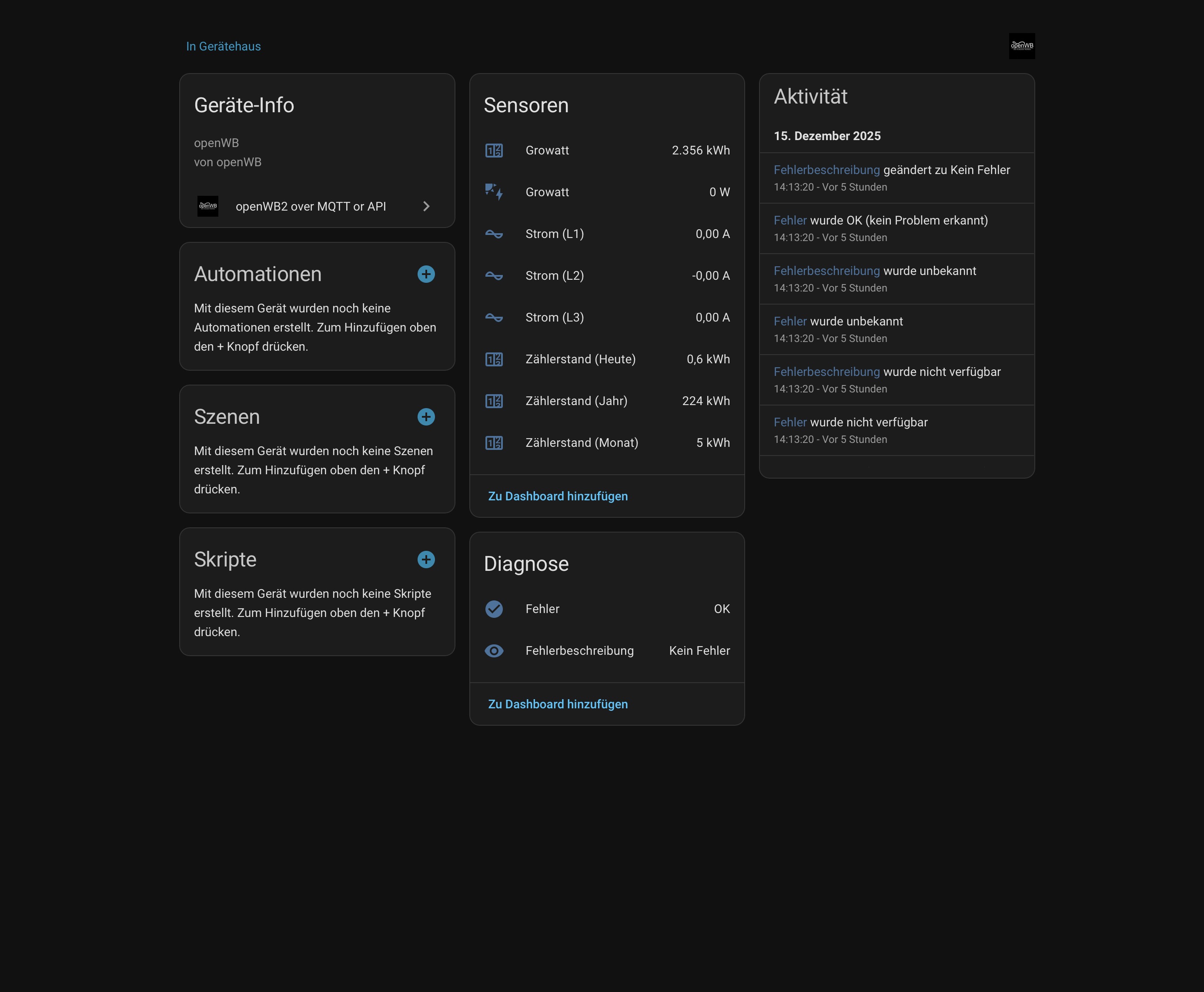Click the plus icon in Skripte card
1204x992 pixels.
click(x=425, y=560)
